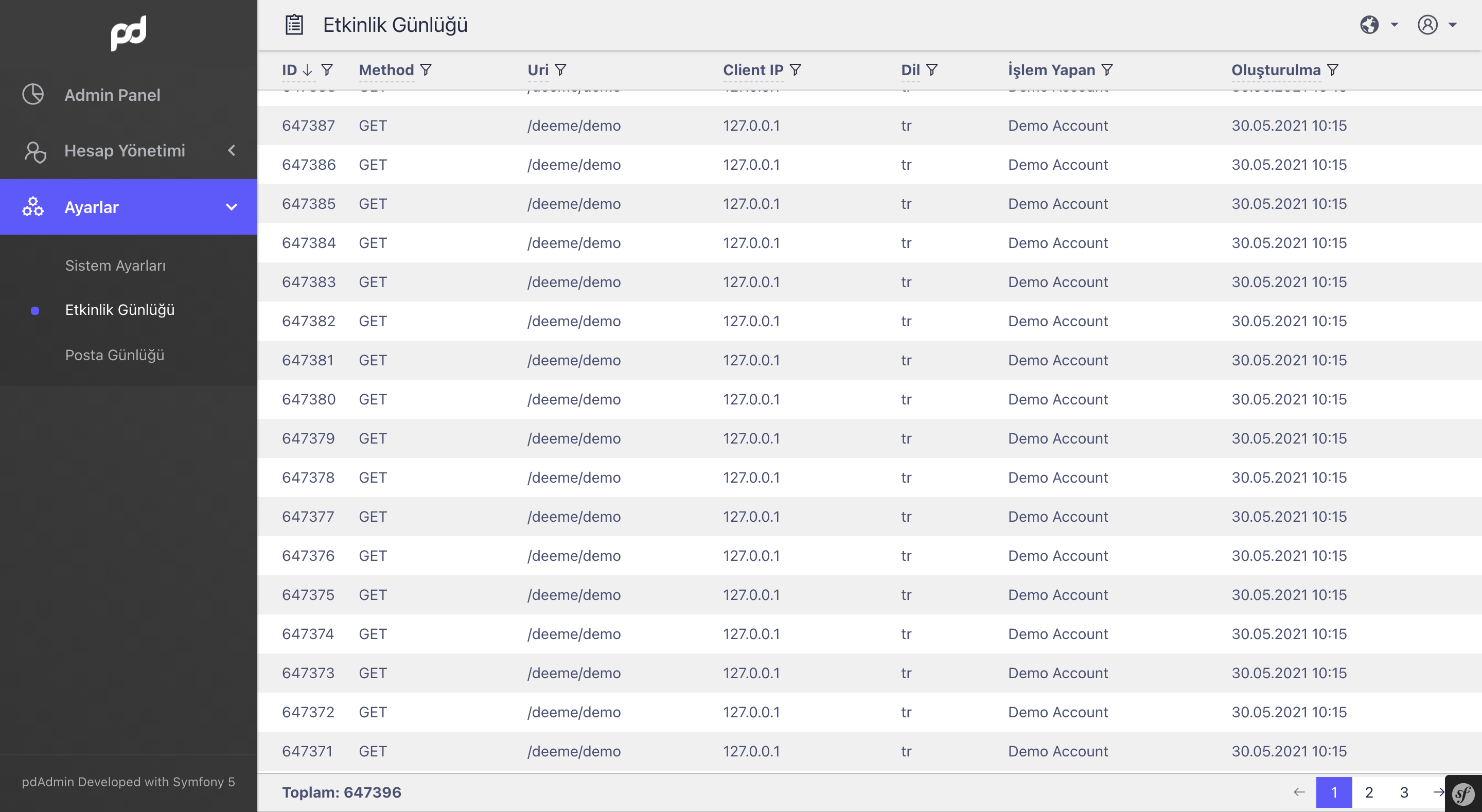Click GET in row 647385
This screenshot has width=1482, height=812.
click(373, 204)
